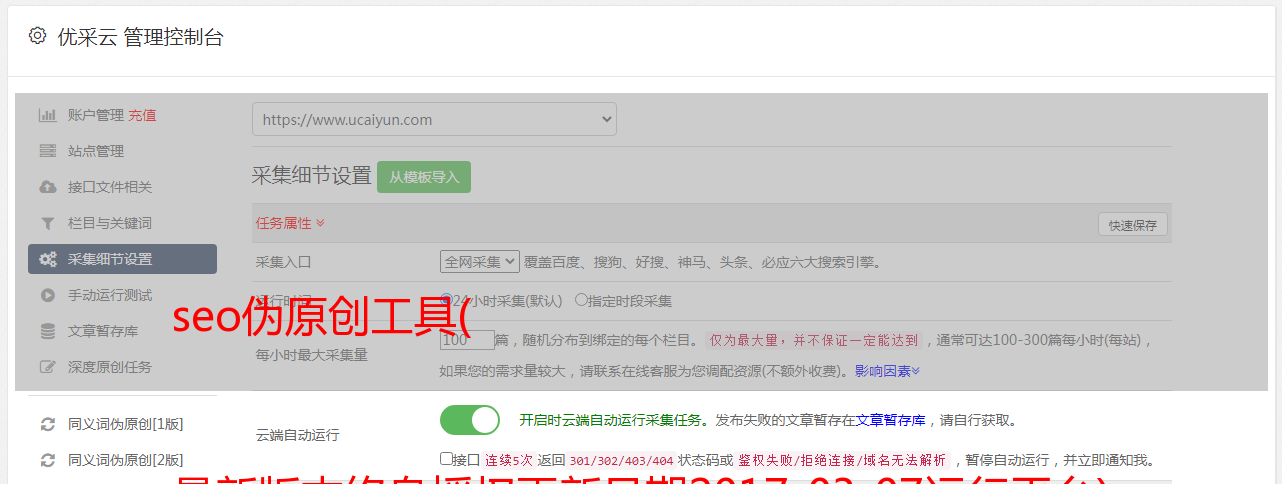This screenshot has height=484, width=1282.
Task: Click the edit icon for 深度原创任务
Action: coord(47,367)
